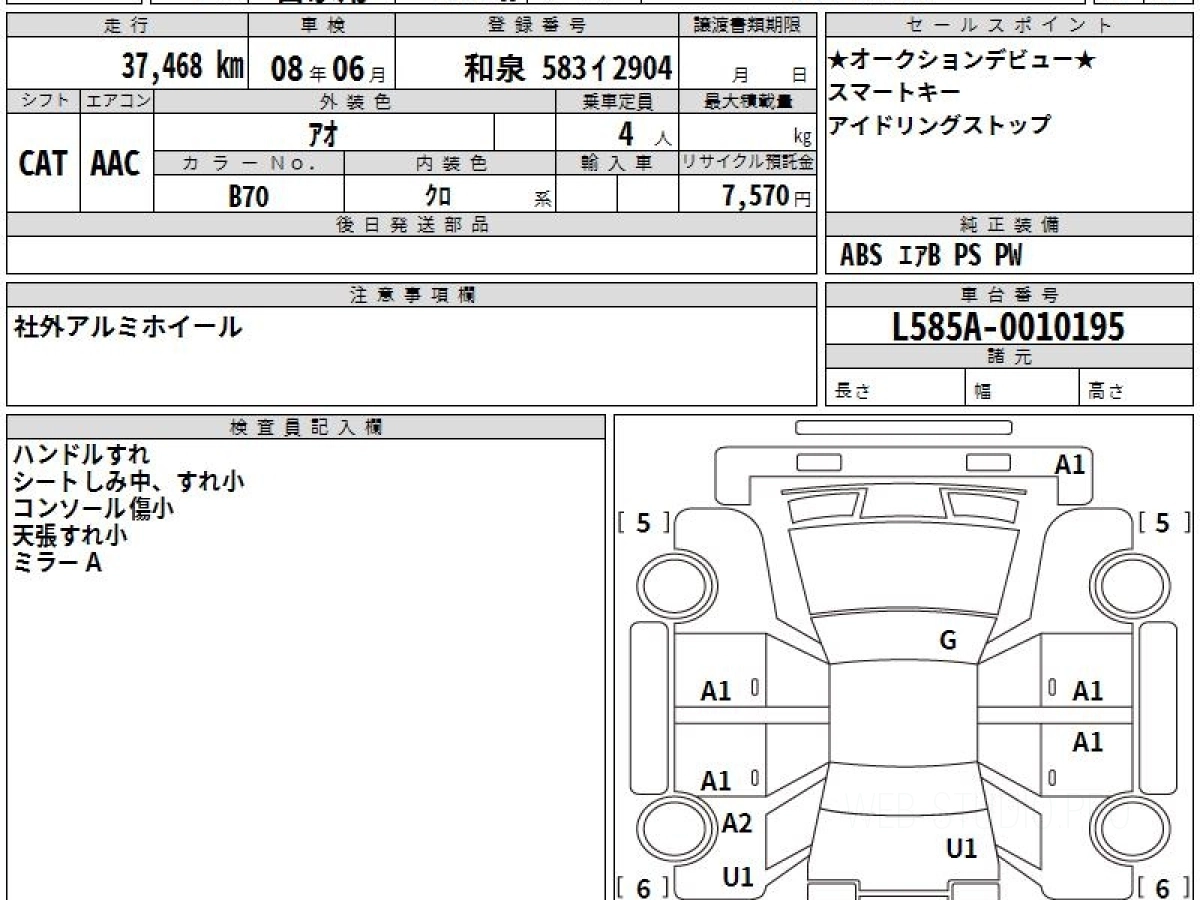Click the 検査員記入欄 header
Image resolution: width=1200 pixels, height=900 pixels.
(306, 427)
